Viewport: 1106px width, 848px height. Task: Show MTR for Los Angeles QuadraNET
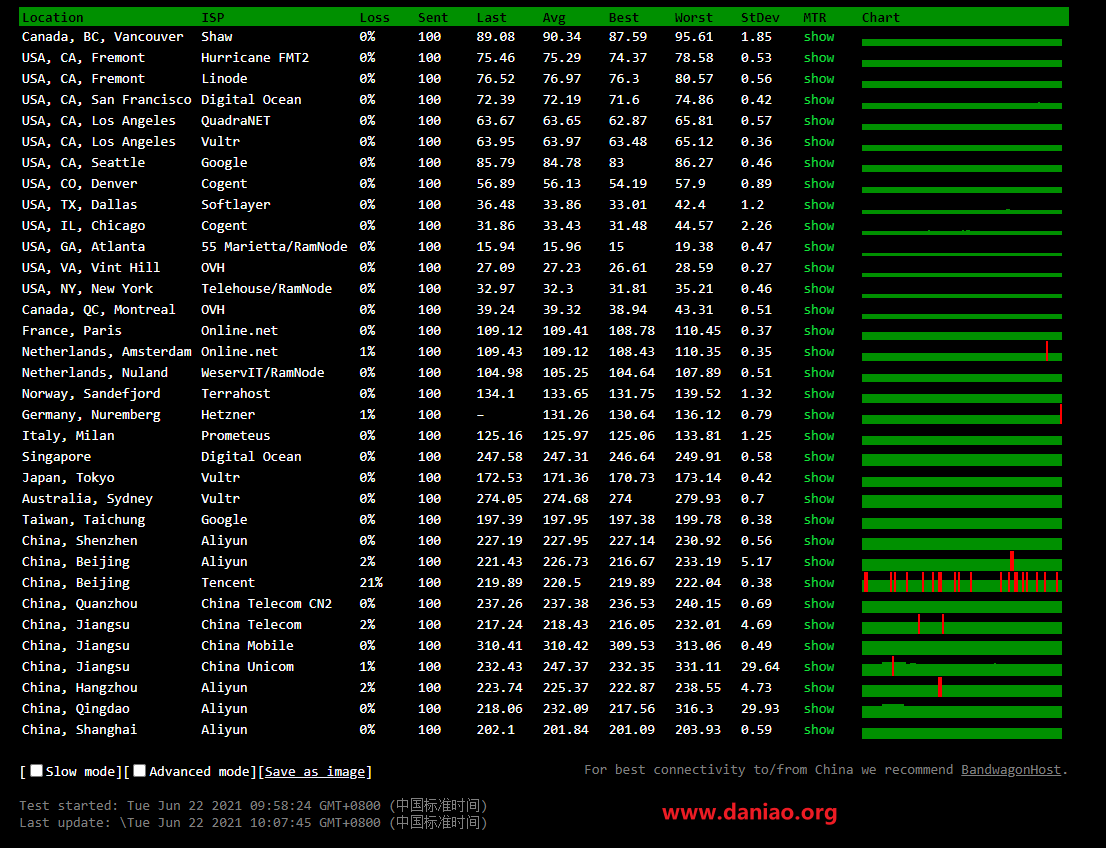819,121
